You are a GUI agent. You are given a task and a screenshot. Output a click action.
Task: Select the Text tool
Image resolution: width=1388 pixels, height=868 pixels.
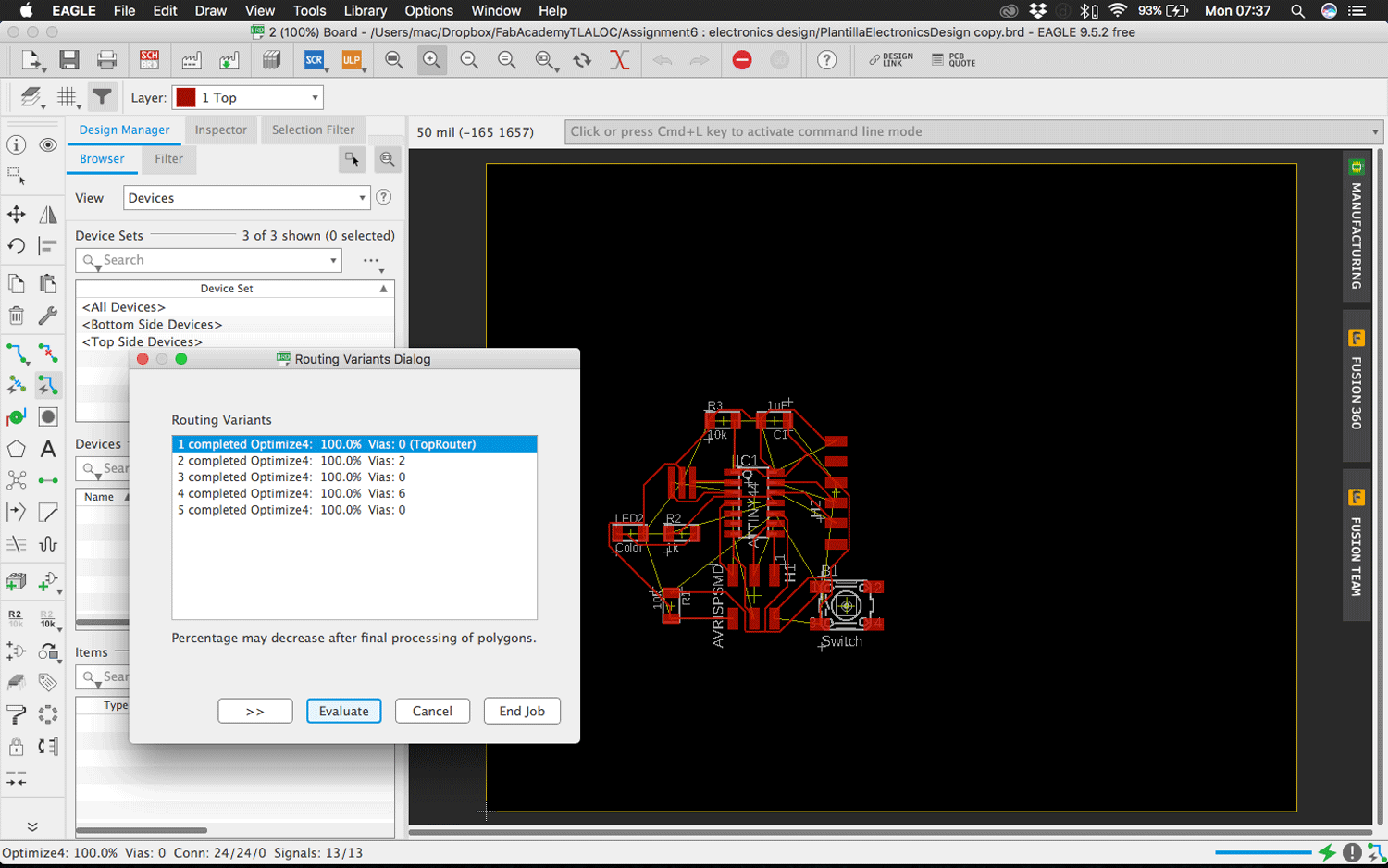tap(48, 449)
